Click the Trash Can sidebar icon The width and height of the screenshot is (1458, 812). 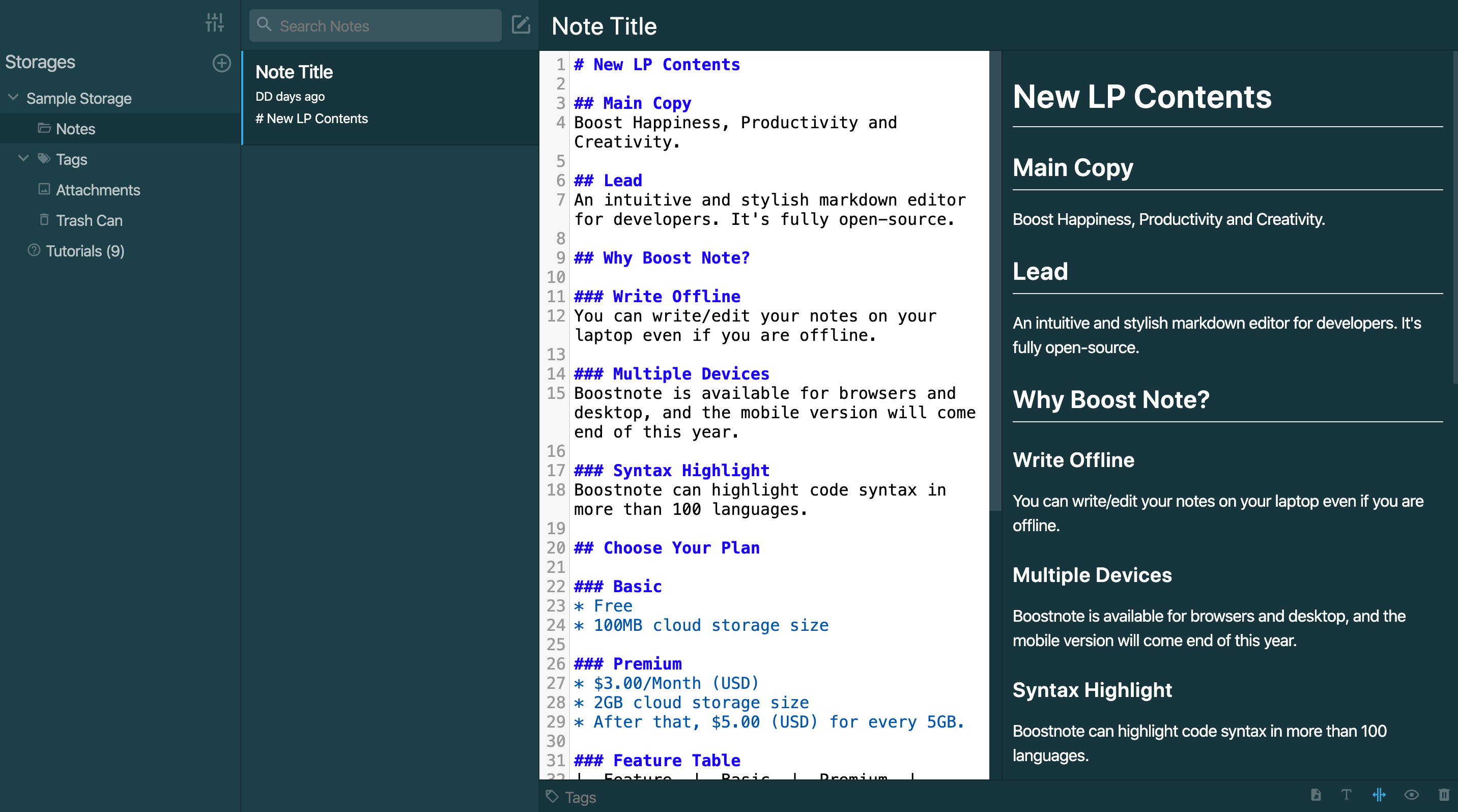pos(44,220)
